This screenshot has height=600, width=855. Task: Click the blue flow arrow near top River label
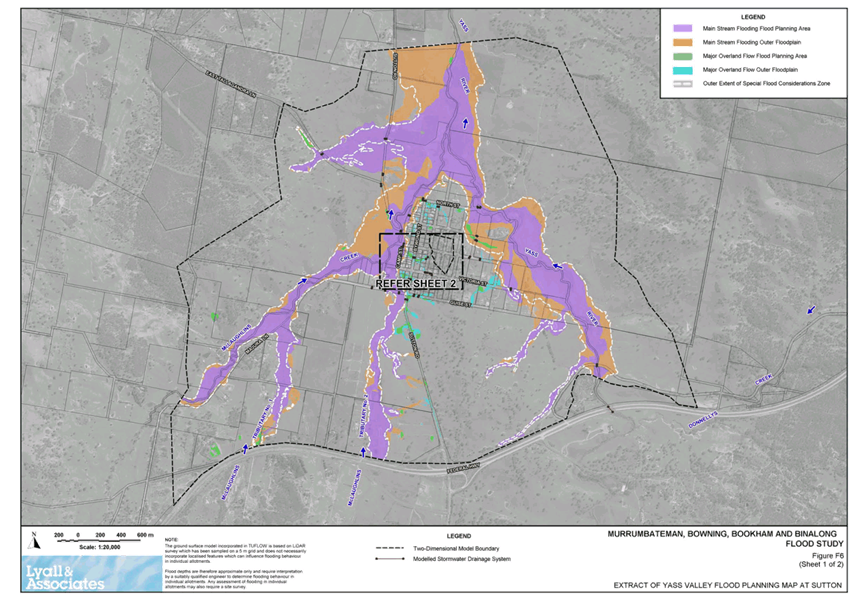[468, 123]
